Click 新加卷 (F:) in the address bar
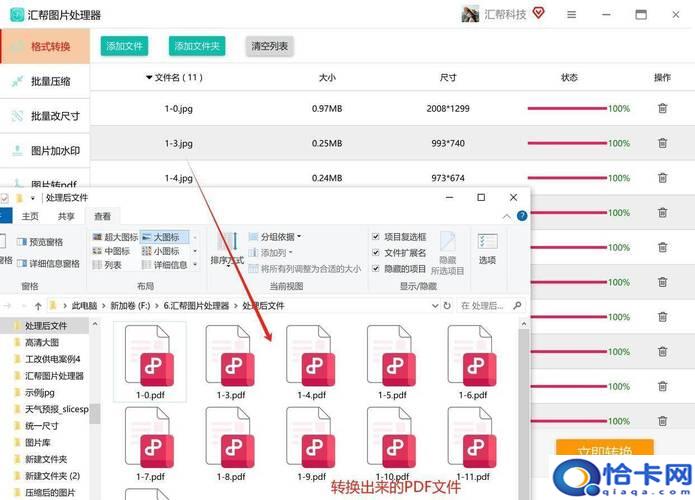This screenshot has width=695, height=500. point(130,306)
